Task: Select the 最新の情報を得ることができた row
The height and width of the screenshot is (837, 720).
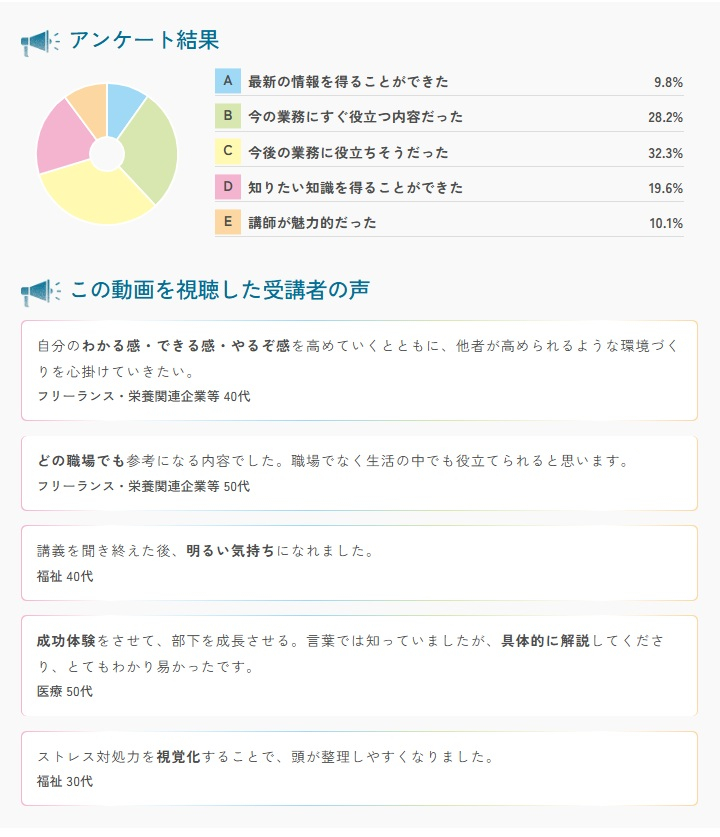Action: click(449, 82)
